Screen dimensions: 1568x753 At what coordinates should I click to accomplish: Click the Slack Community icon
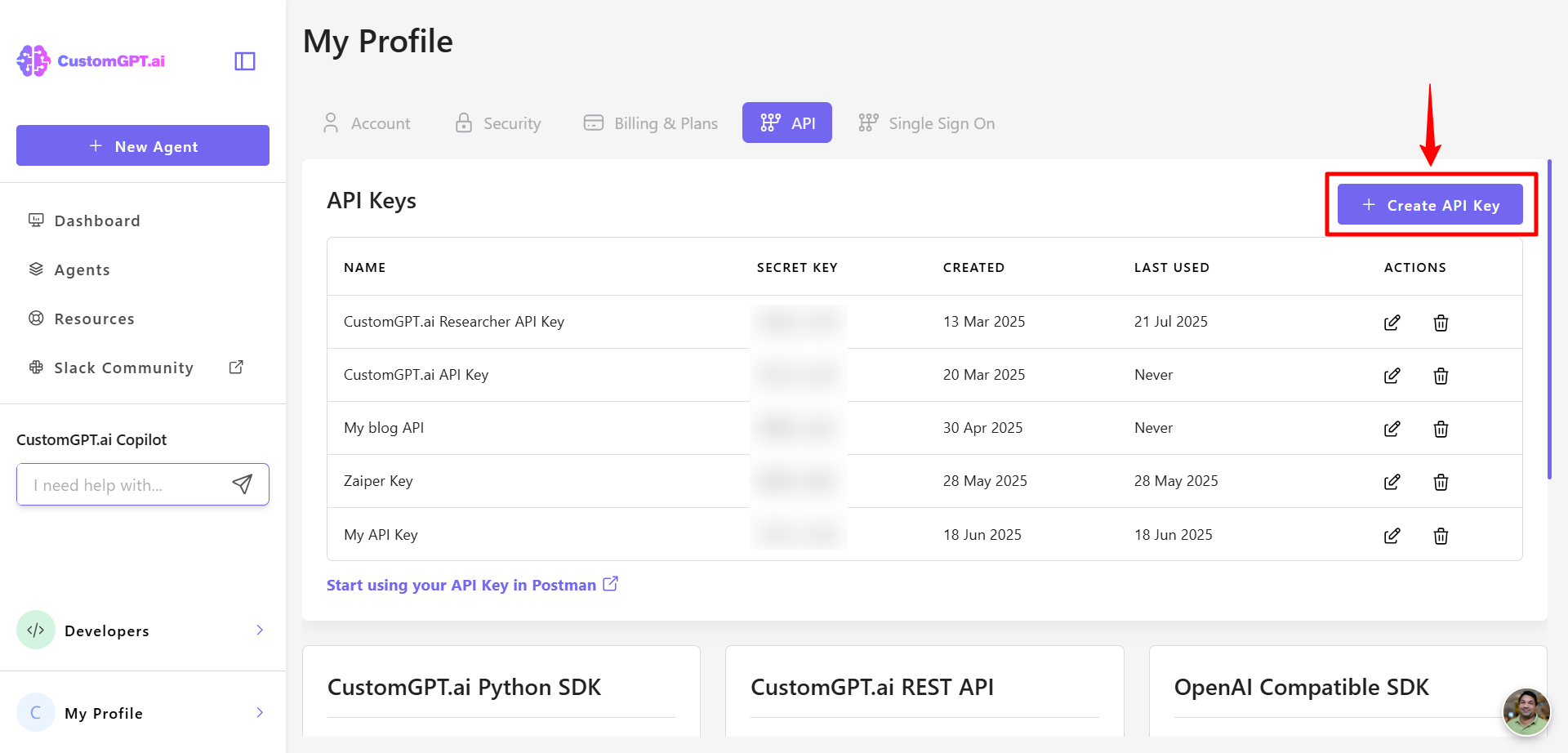(x=36, y=367)
